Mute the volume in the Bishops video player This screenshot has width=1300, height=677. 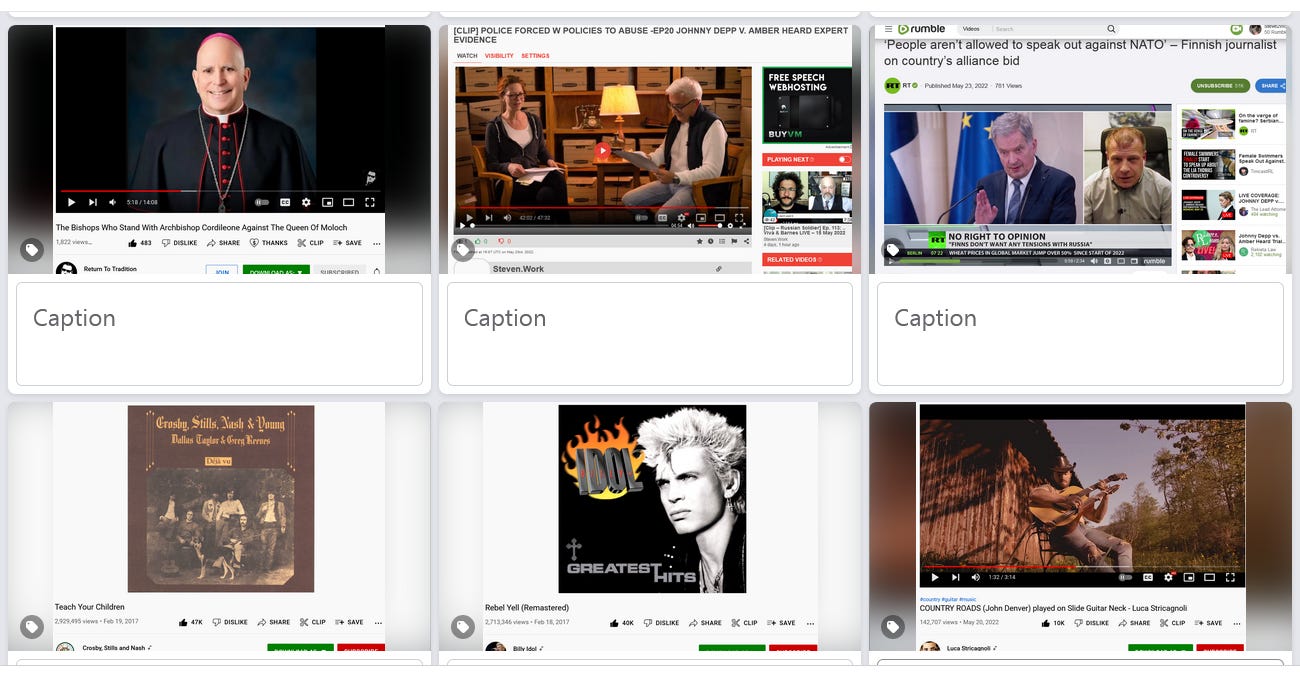[x=113, y=202]
